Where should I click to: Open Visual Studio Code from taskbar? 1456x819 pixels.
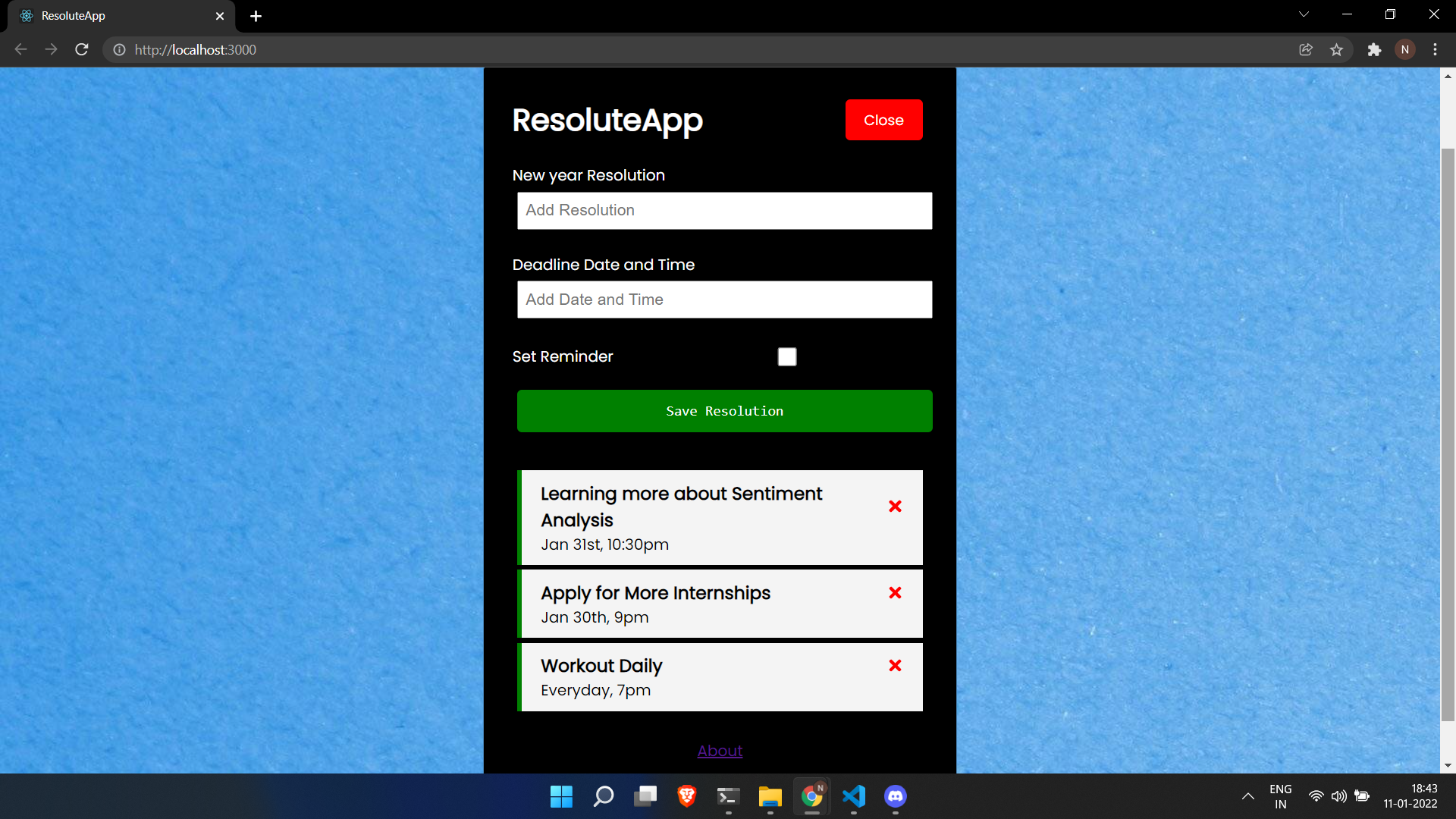click(853, 796)
